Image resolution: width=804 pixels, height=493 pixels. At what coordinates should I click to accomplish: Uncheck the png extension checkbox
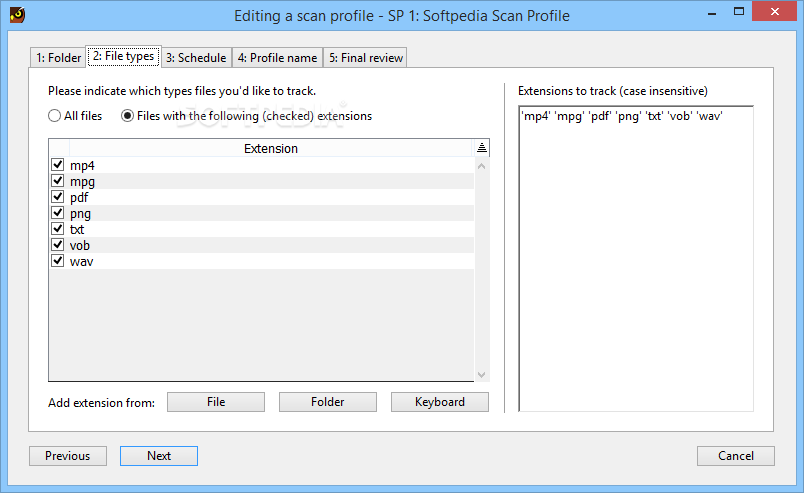click(57, 213)
